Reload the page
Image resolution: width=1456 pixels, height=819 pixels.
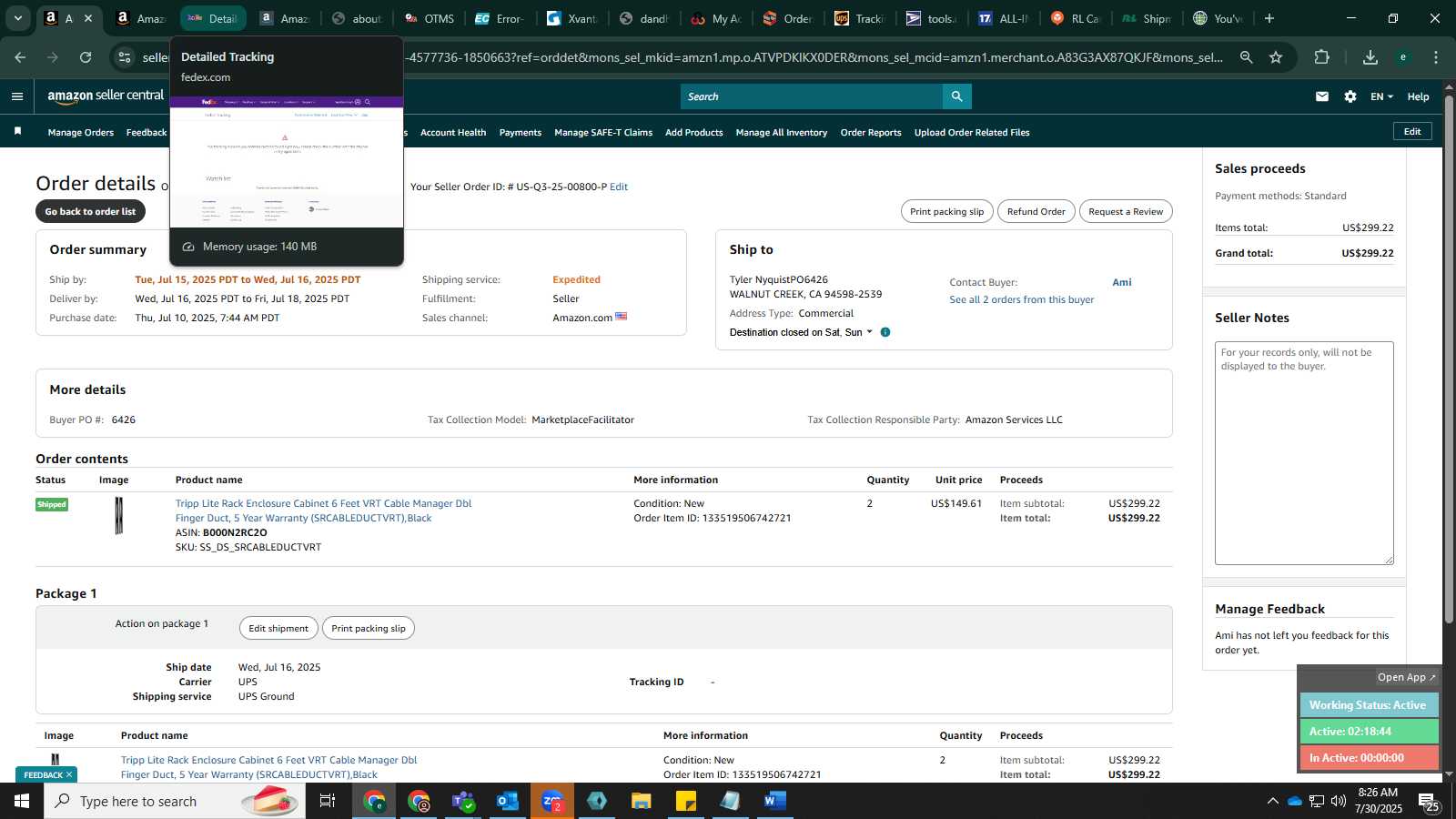click(86, 57)
